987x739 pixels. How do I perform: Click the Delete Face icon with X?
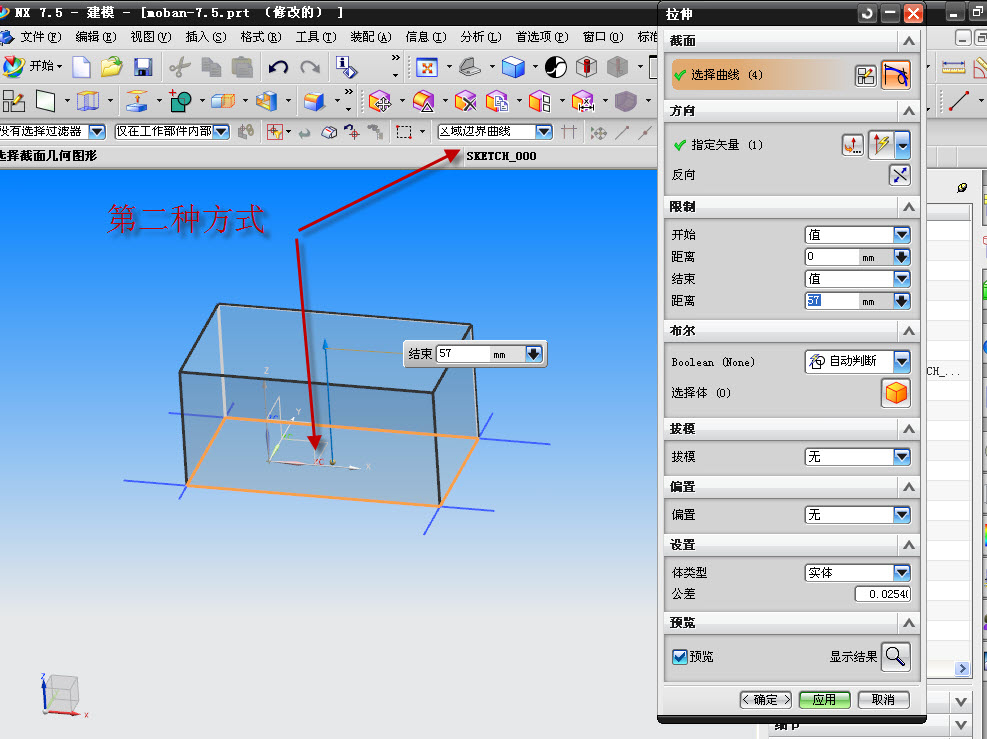coord(466,101)
